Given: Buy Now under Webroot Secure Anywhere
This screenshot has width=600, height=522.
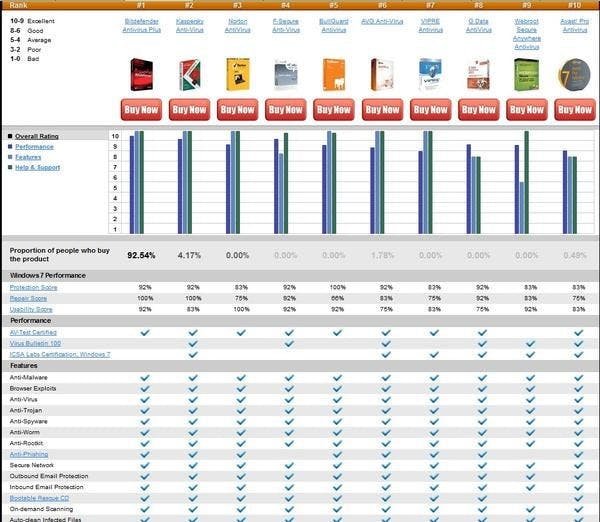Looking at the screenshot, I should coord(527,110).
